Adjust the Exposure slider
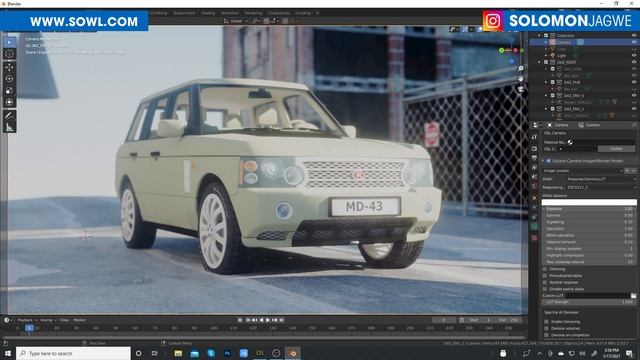Image resolution: width=640 pixels, height=360 pixels. (589, 209)
